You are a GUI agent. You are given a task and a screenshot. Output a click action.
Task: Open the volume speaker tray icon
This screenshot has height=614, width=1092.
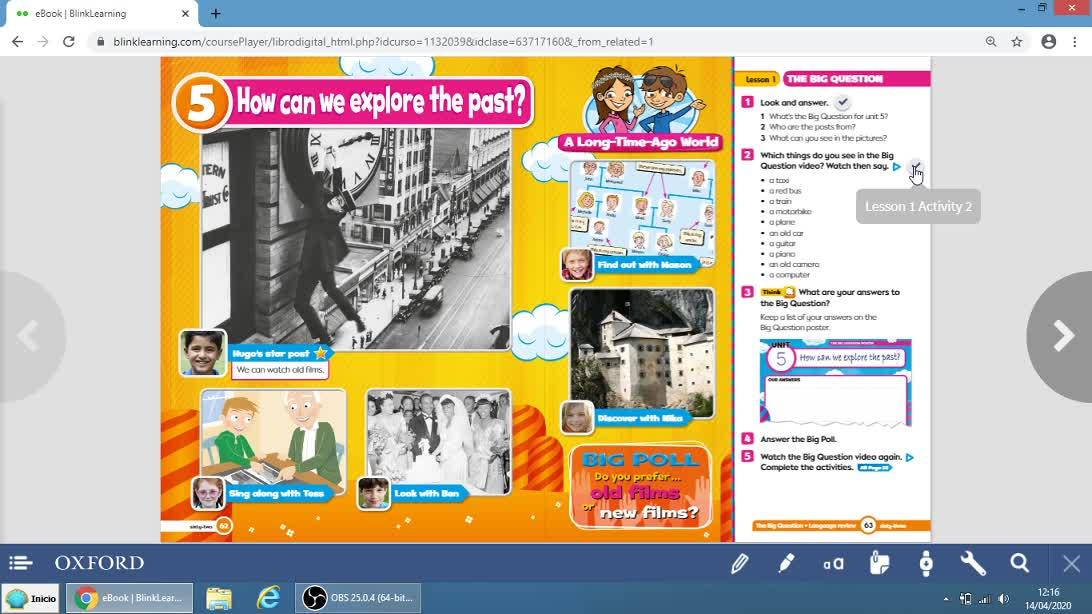(1004, 599)
